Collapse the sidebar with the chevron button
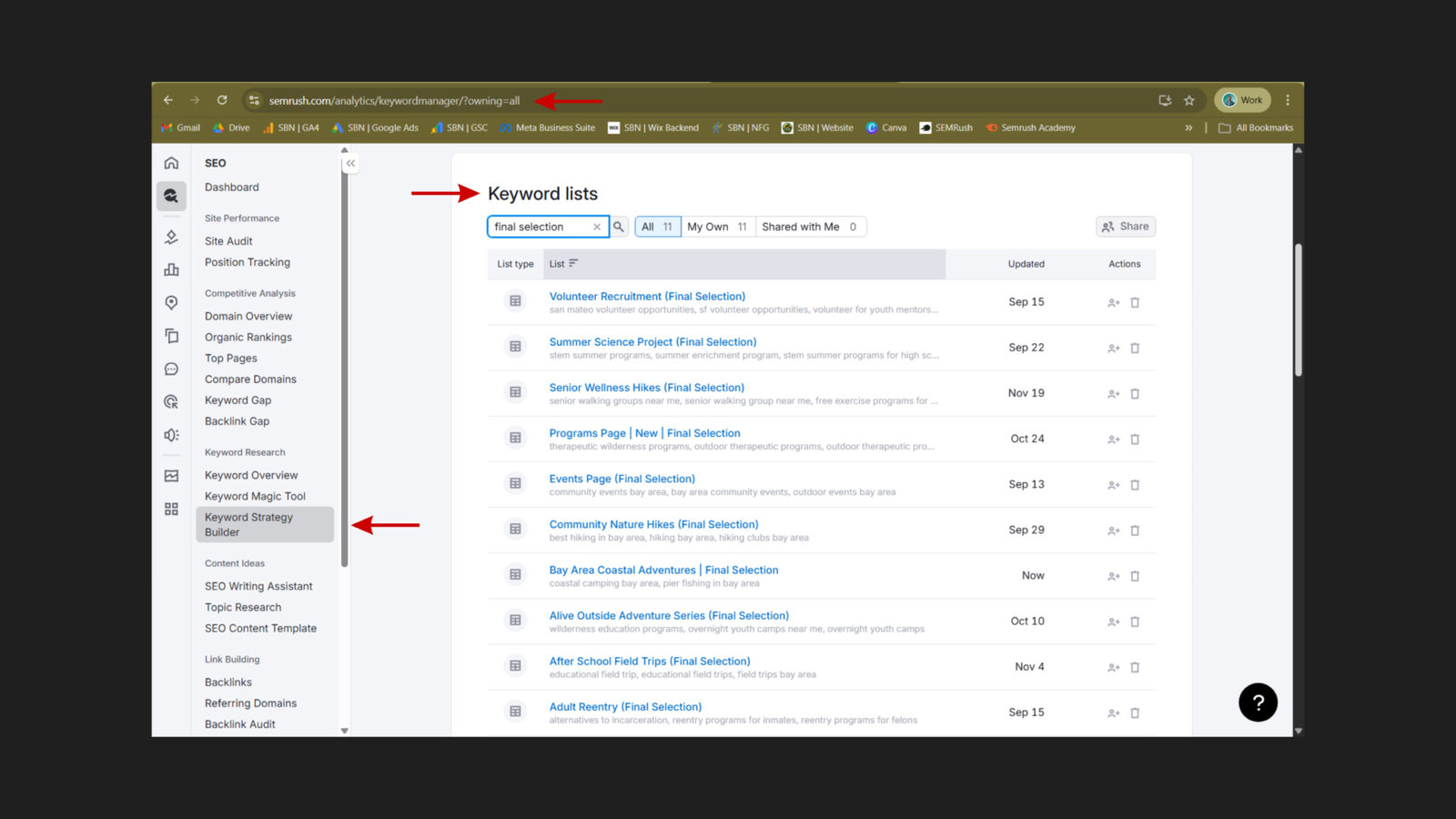 [x=349, y=163]
